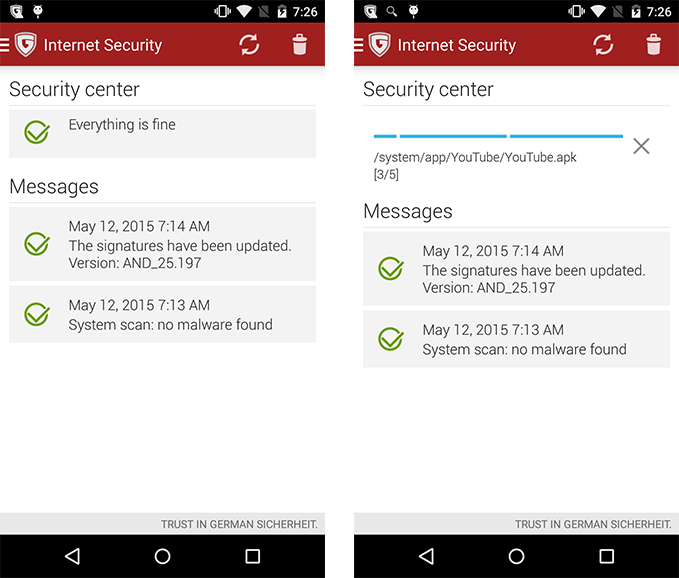Tap trash icon in left screen toolbar
Viewport: 679px width, 578px height.
pyautogui.click(x=300, y=45)
